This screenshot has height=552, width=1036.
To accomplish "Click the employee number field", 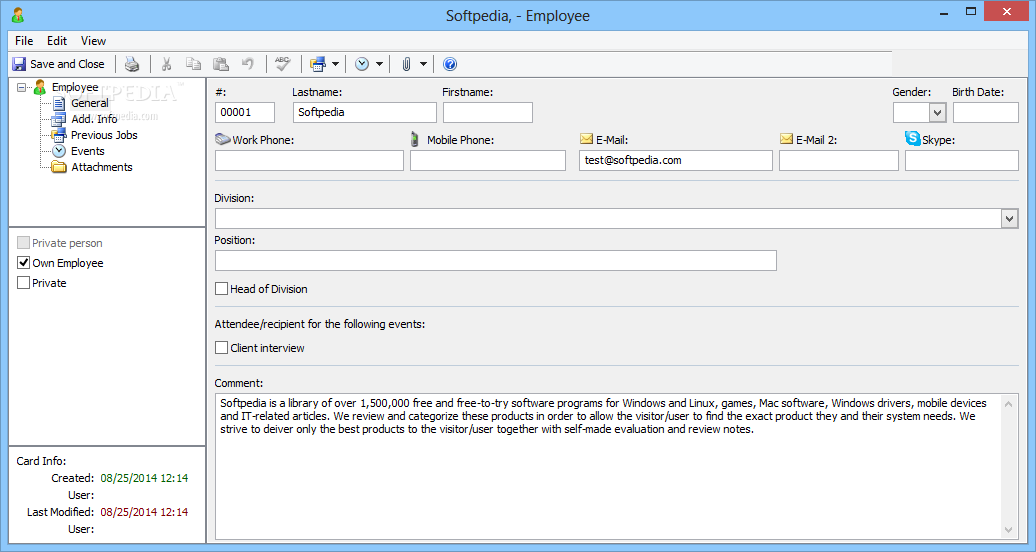I will (x=244, y=112).
